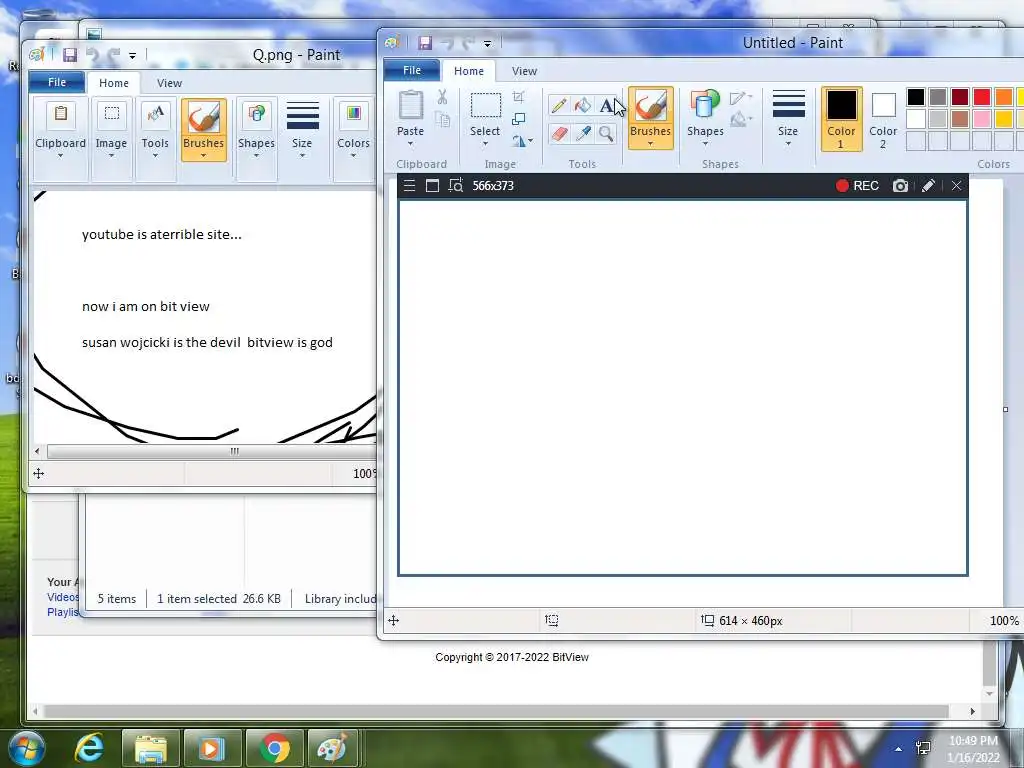Image resolution: width=1024 pixels, height=768 pixels.
Task: Open Brushes in Q.png Paint
Action: (x=204, y=130)
